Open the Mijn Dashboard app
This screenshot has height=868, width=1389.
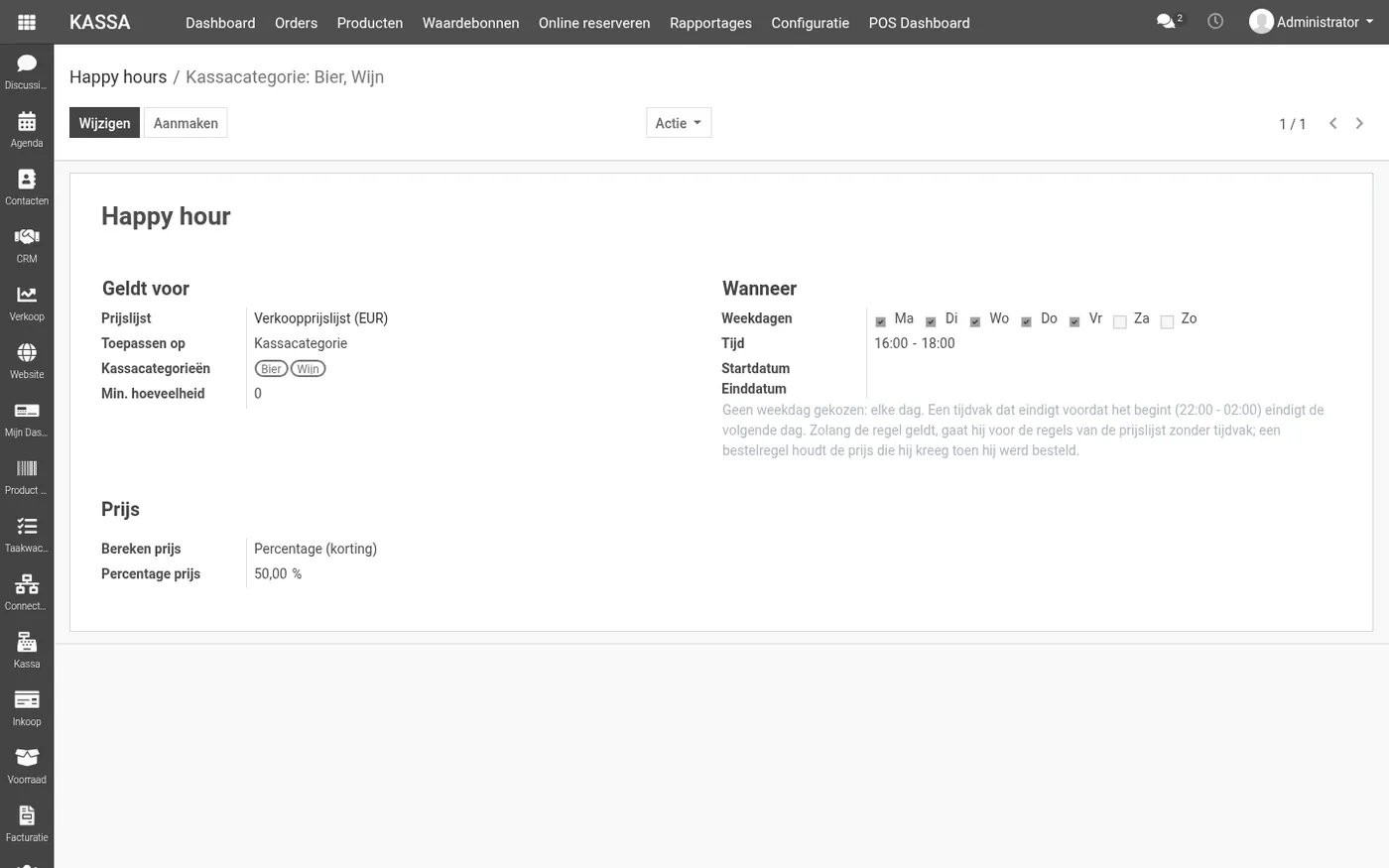(x=27, y=419)
